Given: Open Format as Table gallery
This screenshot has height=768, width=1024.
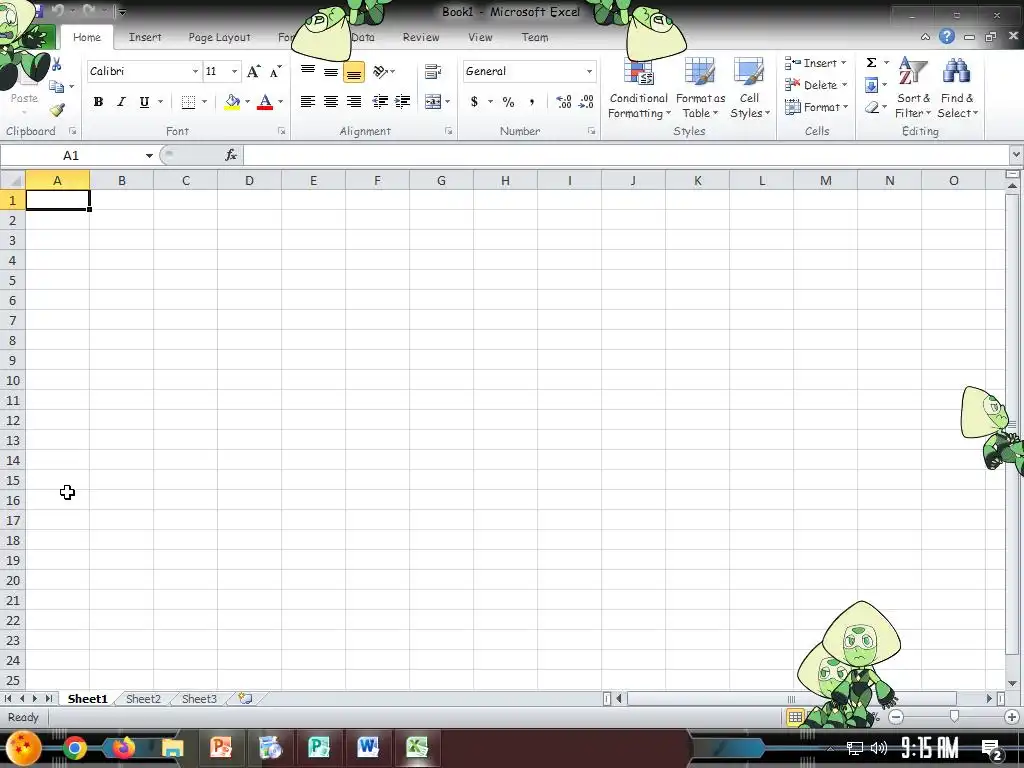Looking at the screenshot, I should coord(700,88).
